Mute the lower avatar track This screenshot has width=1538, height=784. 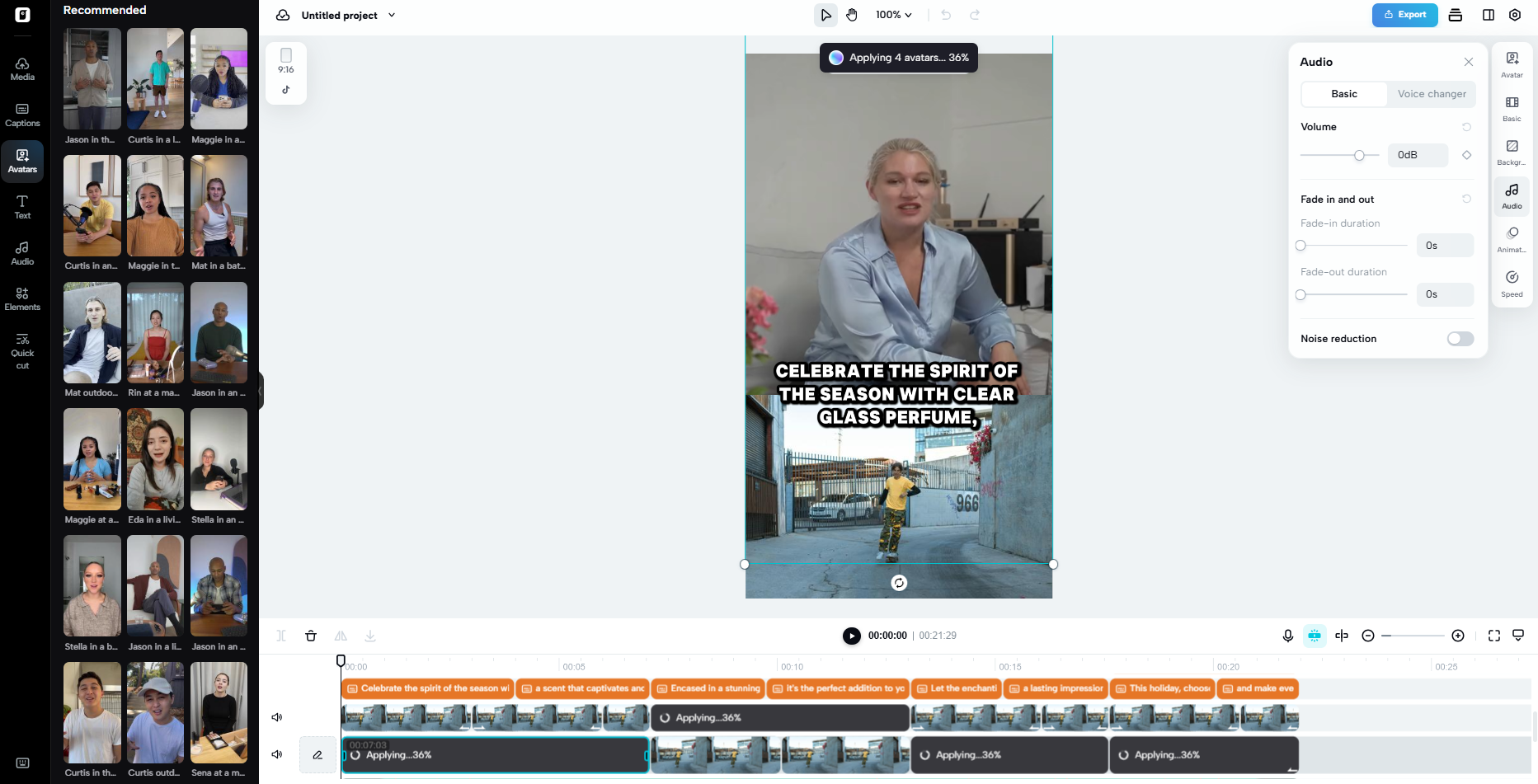[277, 754]
